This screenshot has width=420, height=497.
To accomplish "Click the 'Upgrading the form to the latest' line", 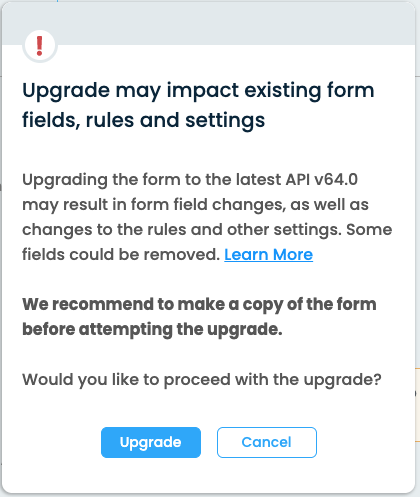I will 152,180.
